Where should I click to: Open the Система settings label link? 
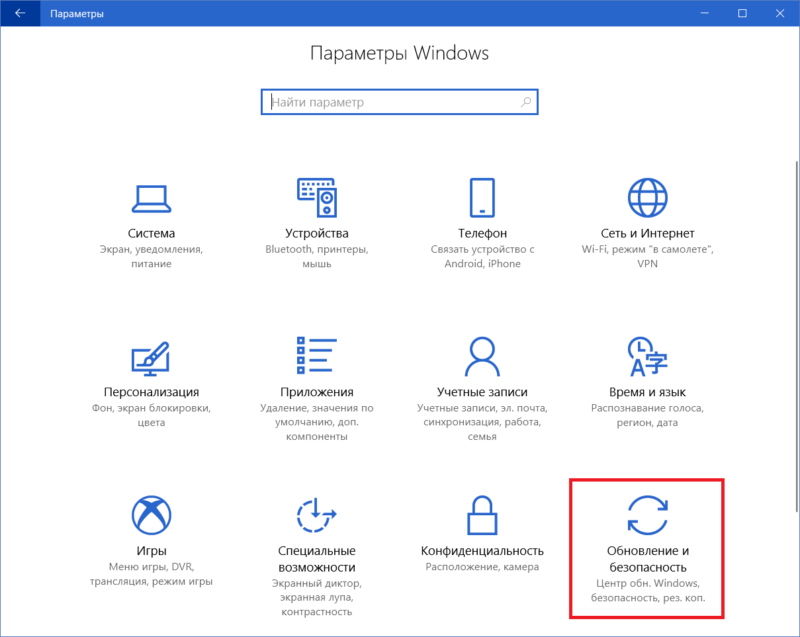click(x=151, y=233)
